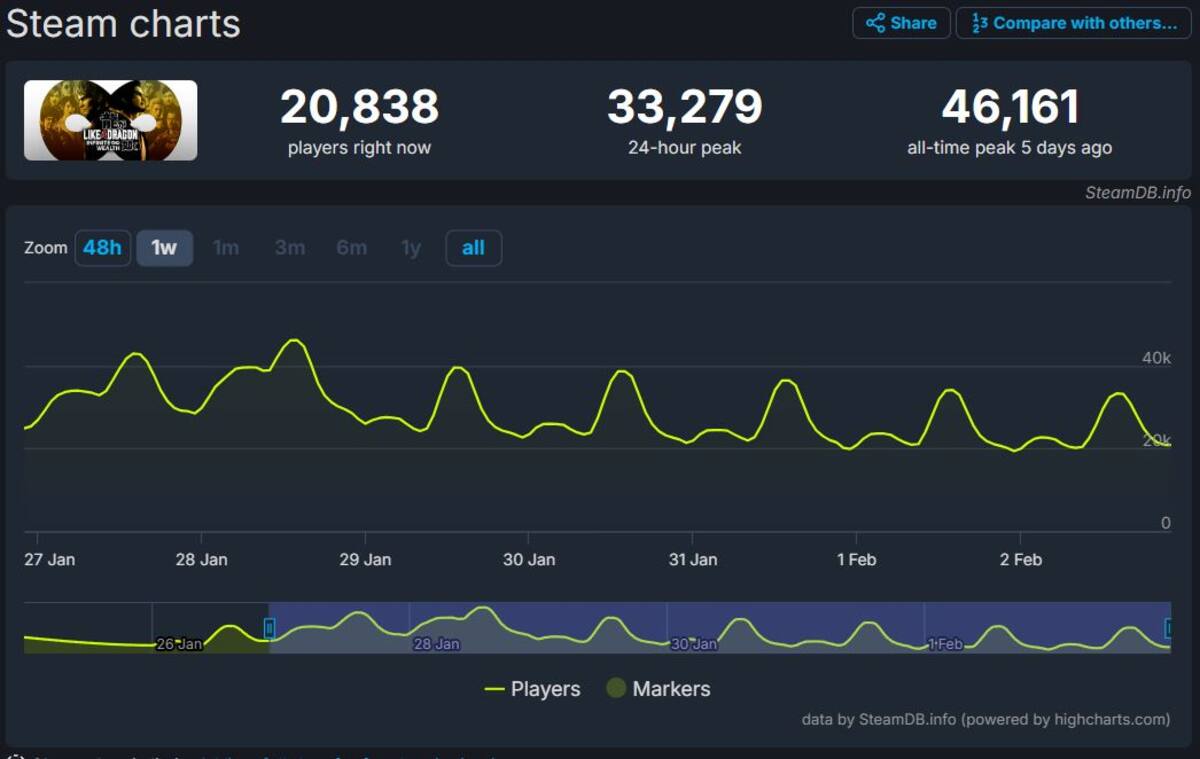Click the 2 Feb axis label

pyautogui.click(x=1020, y=559)
